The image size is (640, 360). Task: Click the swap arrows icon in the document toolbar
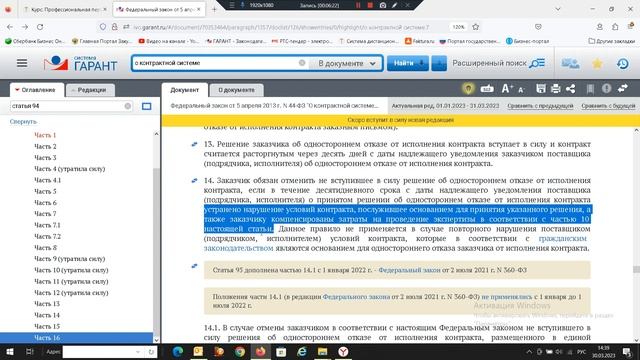tap(623, 88)
